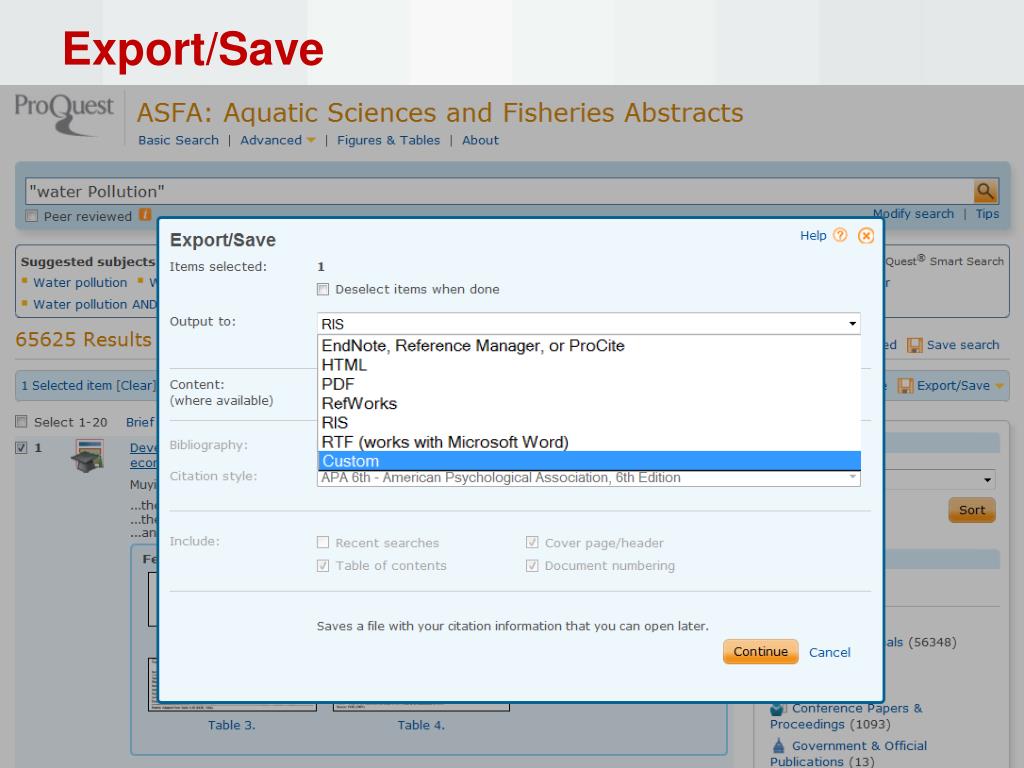Open the Table 3. link
Image resolution: width=1024 pixels, height=768 pixels.
232,726
